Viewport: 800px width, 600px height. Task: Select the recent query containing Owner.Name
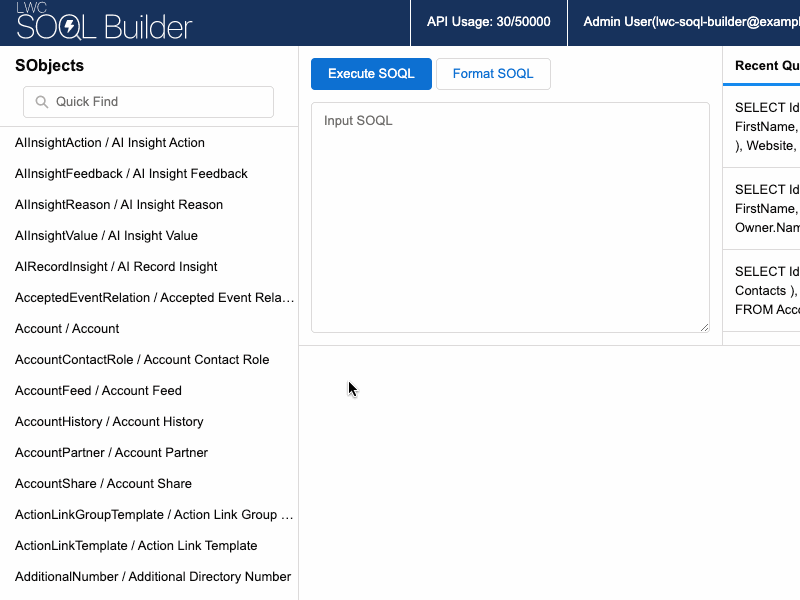click(770, 209)
